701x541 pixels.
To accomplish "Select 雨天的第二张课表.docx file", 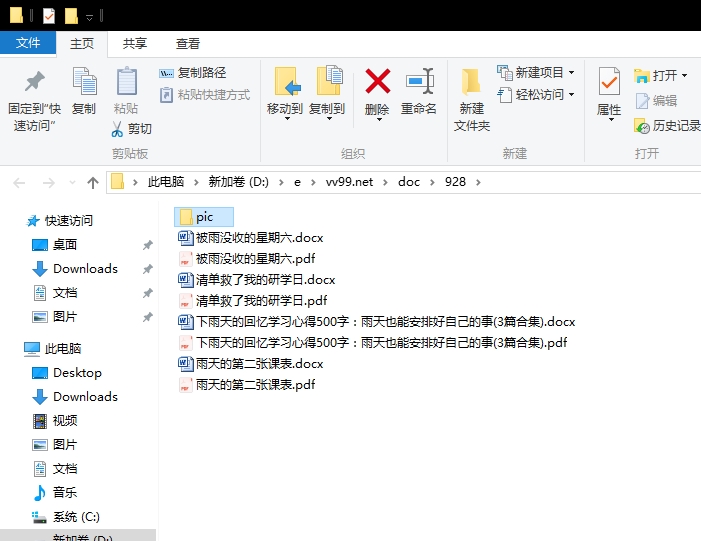I will click(x=251, y=364).
